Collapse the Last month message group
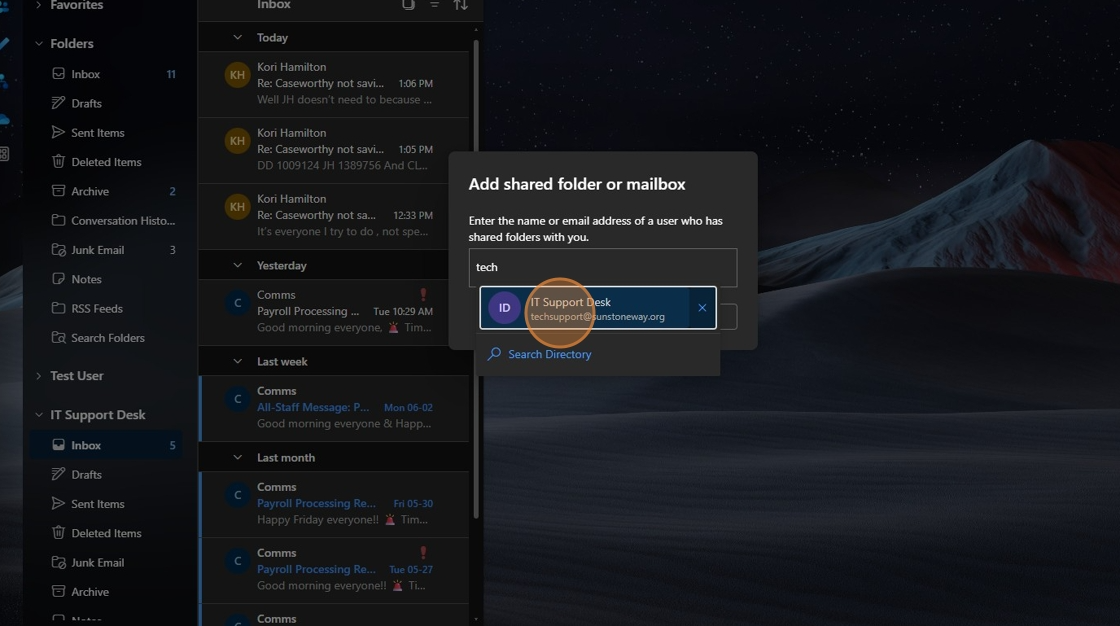Image resolution: width=1120 pixels, height=626 pixels. pyautogui.click(x=238, y=457)
